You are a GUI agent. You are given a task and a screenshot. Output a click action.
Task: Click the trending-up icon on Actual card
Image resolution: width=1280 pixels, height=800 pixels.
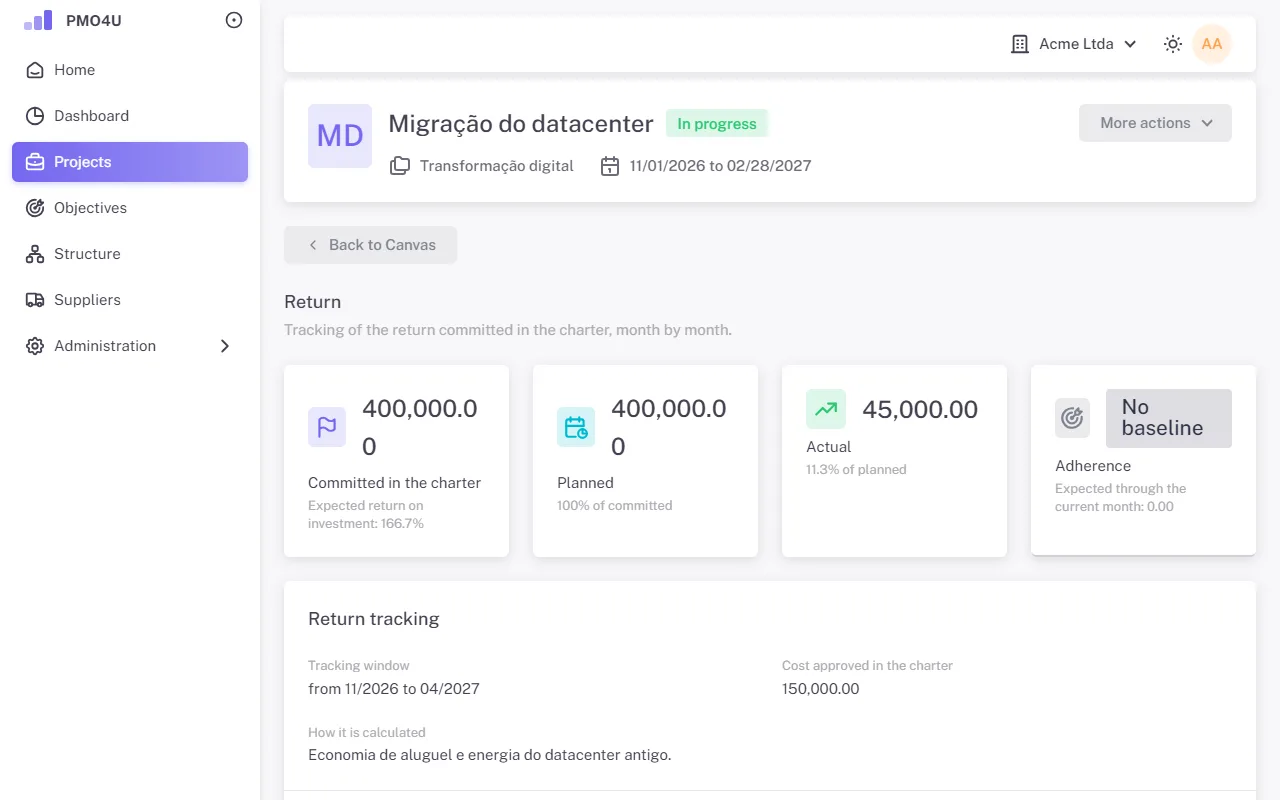pyautogui.click(x=826, y=409)
